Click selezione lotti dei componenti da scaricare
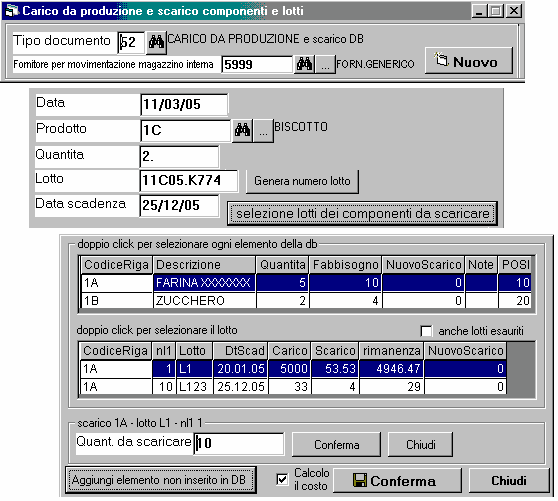The height and width of the screenshot is (501, 558). pos(362,213)
